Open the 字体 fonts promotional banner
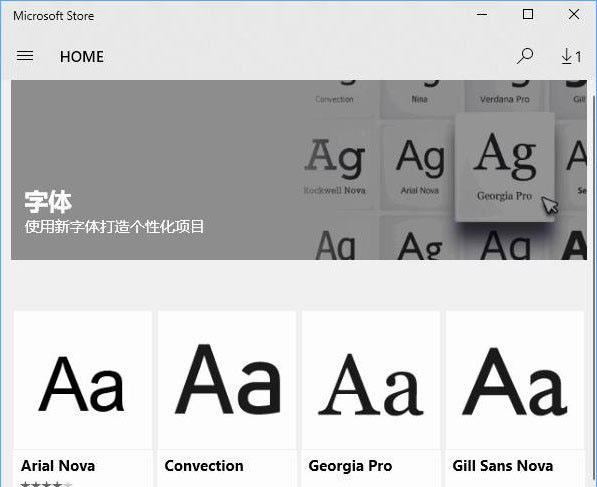This screenshot has width=597, height=487. [299, 170]
